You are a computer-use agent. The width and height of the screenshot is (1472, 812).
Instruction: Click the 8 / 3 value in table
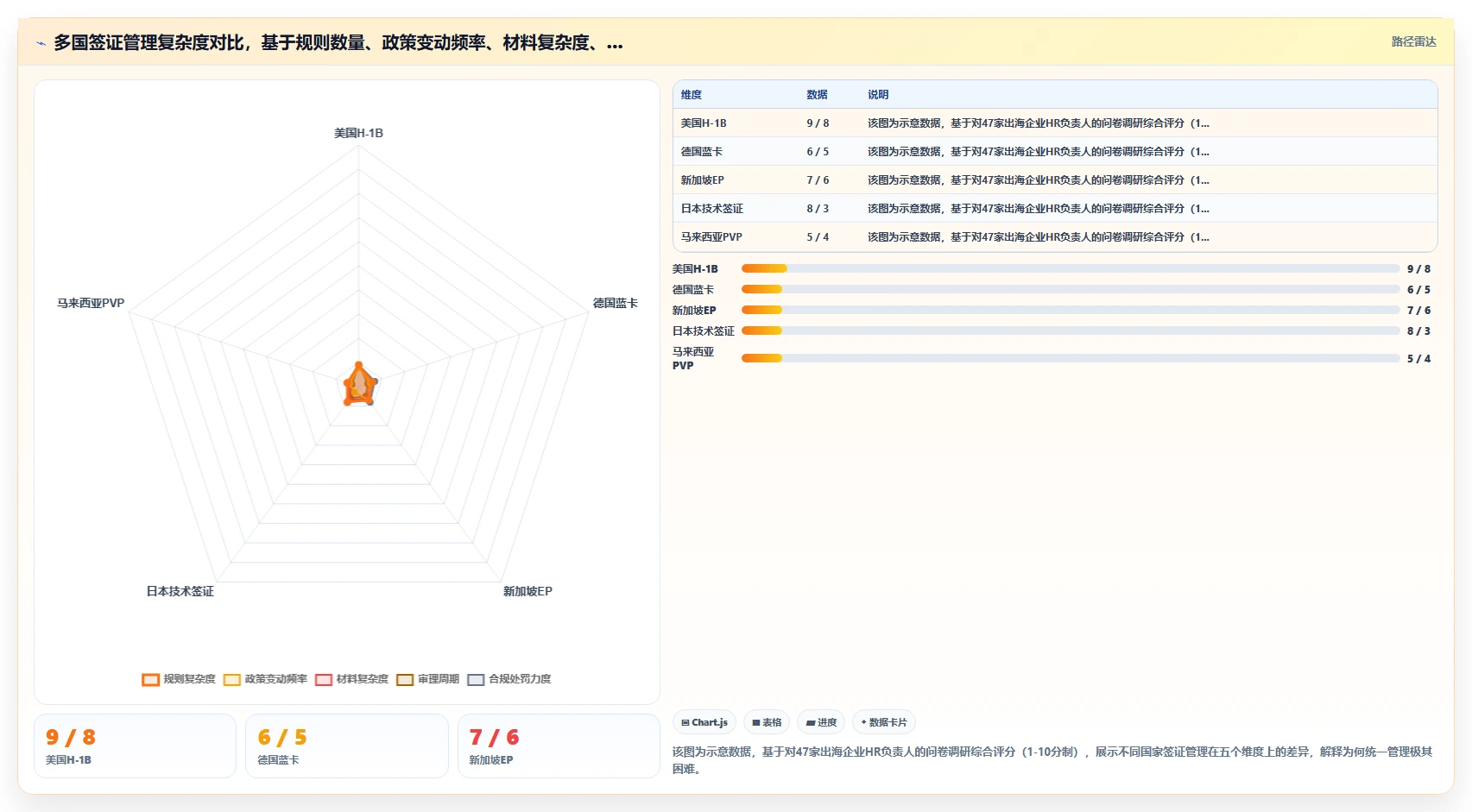click(x=818, y=209)
